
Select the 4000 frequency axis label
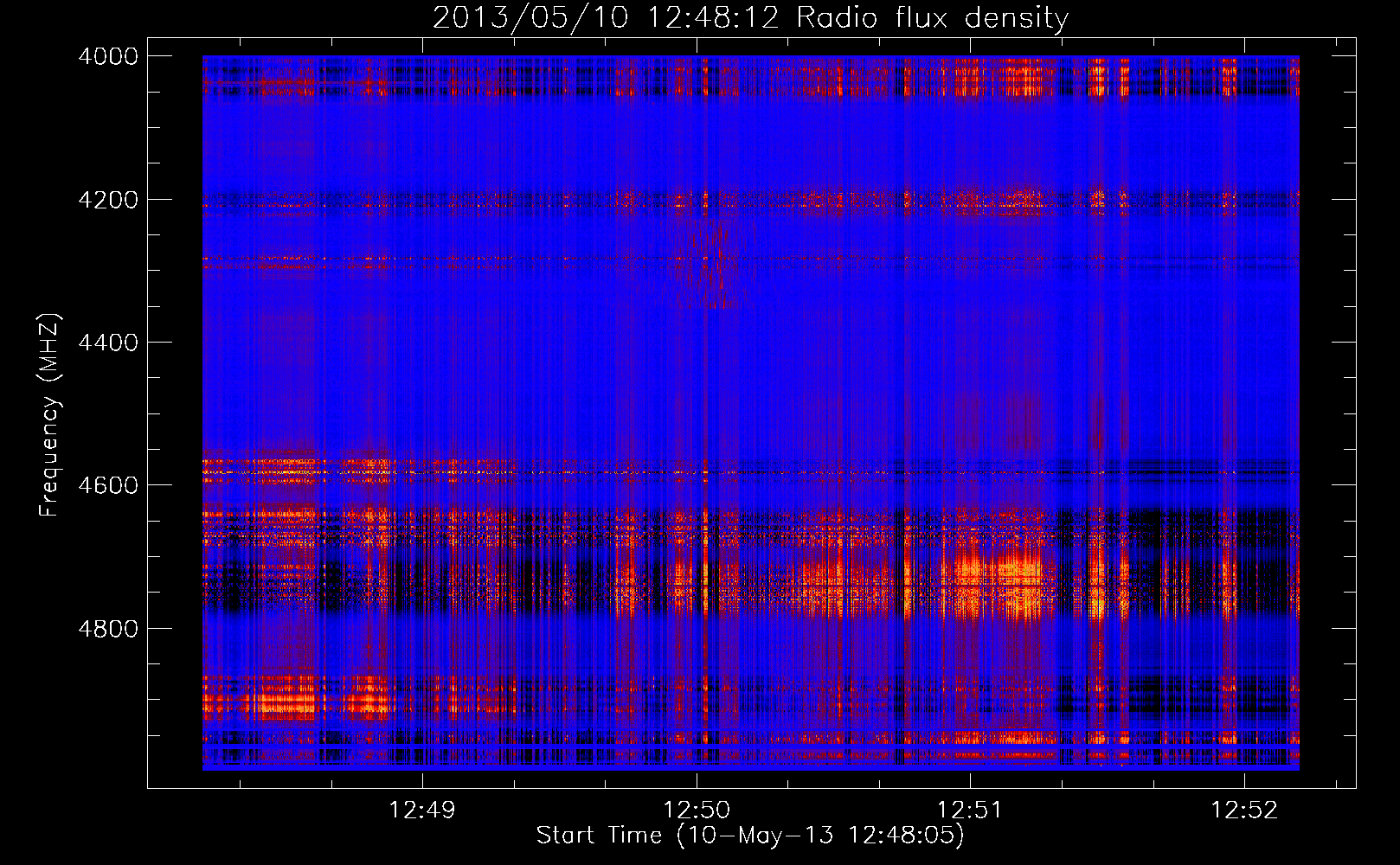[x=108, y=56]
